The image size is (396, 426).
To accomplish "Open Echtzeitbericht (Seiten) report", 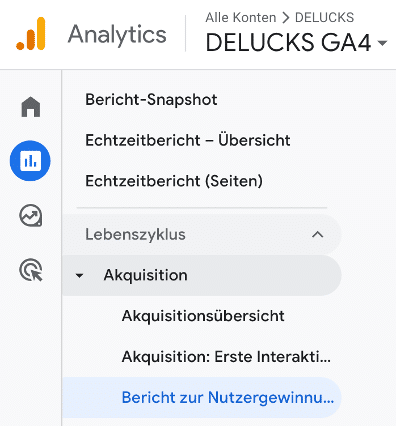I will (174, 181).
